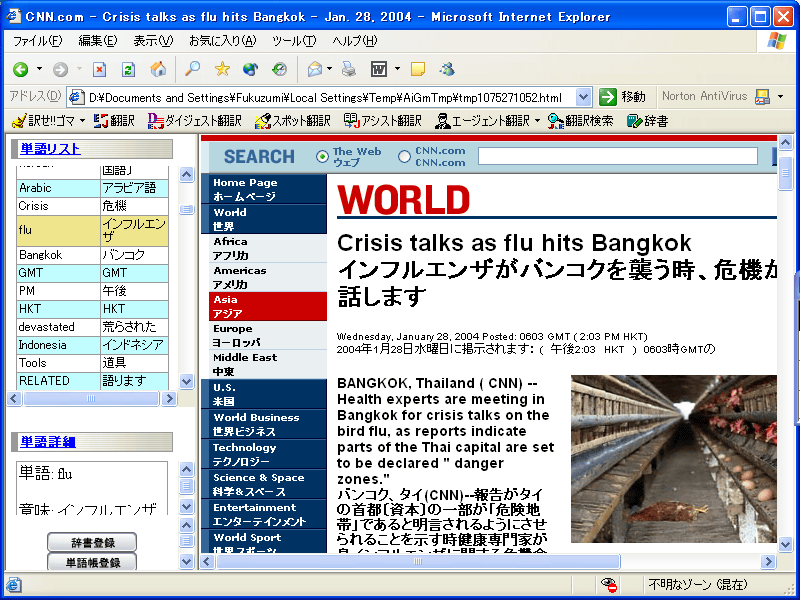Screen dimensions: 800x600
Task: Open the Search magnifier toolbar icon
Action: coord(192,69)
